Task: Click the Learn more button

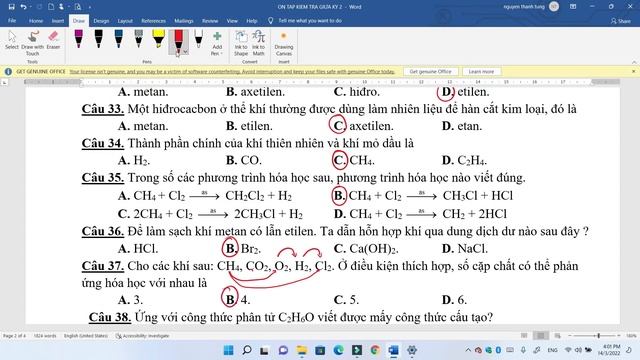Action: (x=481, y=71)
